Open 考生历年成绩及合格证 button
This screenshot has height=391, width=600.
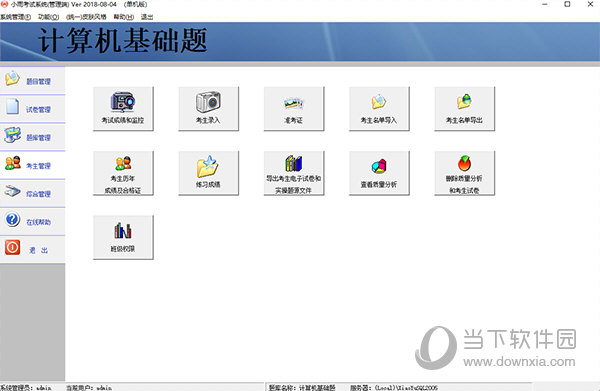[123, 173]
